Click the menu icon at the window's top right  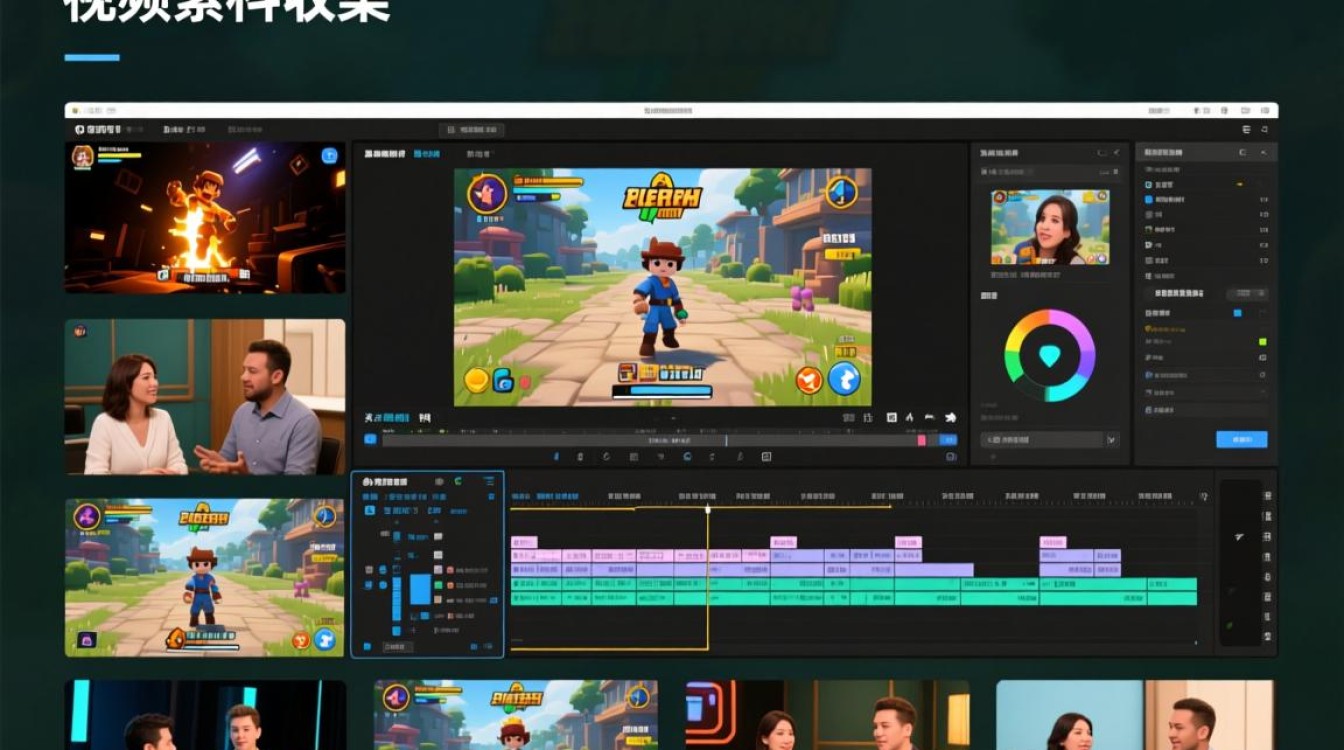(1246, 130)
